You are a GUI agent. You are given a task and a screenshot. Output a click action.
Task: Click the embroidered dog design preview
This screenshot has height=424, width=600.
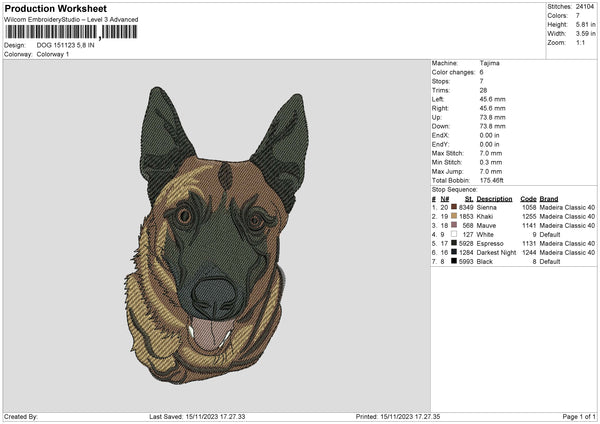pyautogui.click(x=214, y=232)
